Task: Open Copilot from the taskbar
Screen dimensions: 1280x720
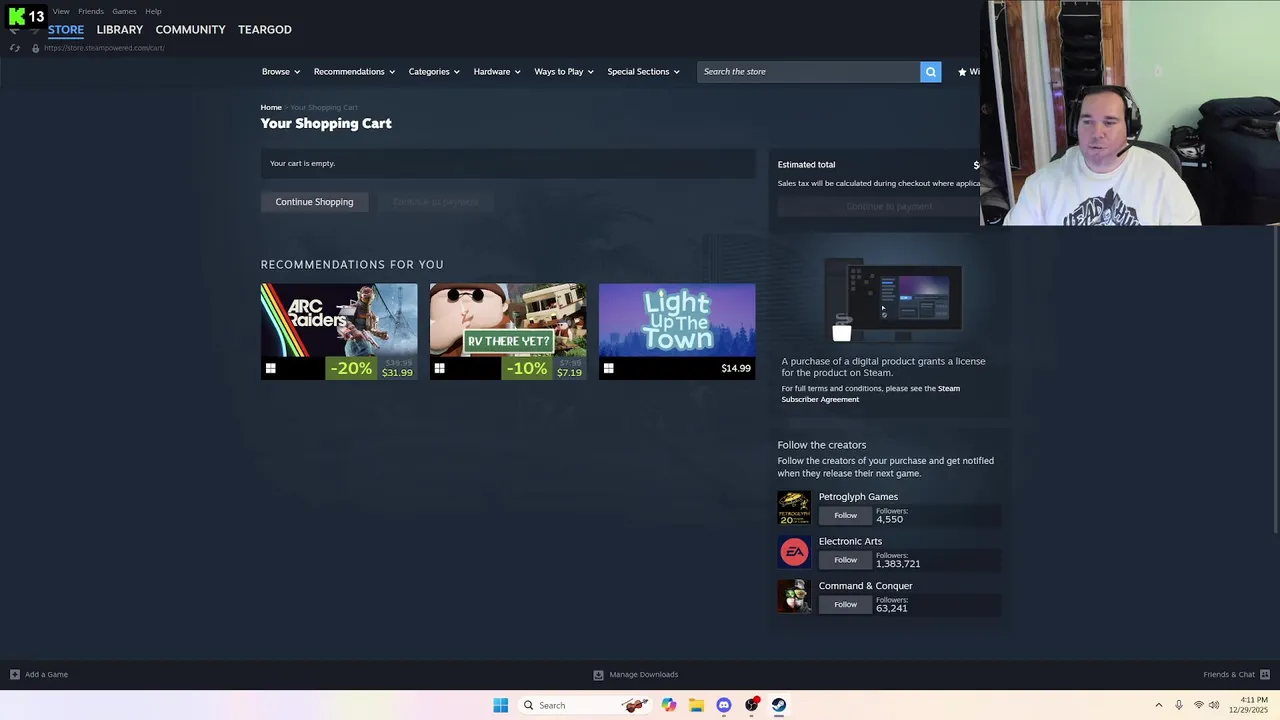Action: click(668, 705)
